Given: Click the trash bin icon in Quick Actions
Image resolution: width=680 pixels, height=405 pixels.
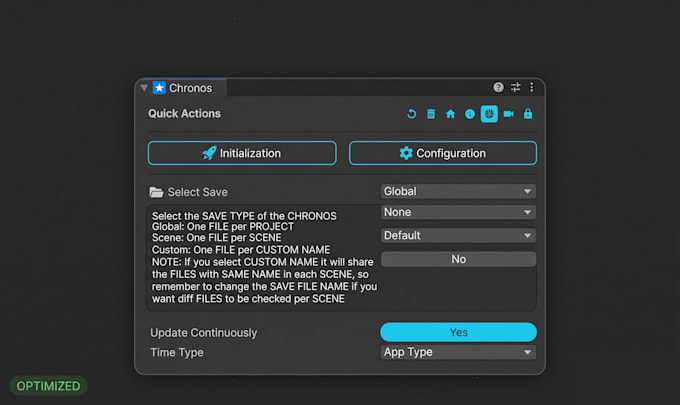Looking at the screenshot, I should pos(431,114).
